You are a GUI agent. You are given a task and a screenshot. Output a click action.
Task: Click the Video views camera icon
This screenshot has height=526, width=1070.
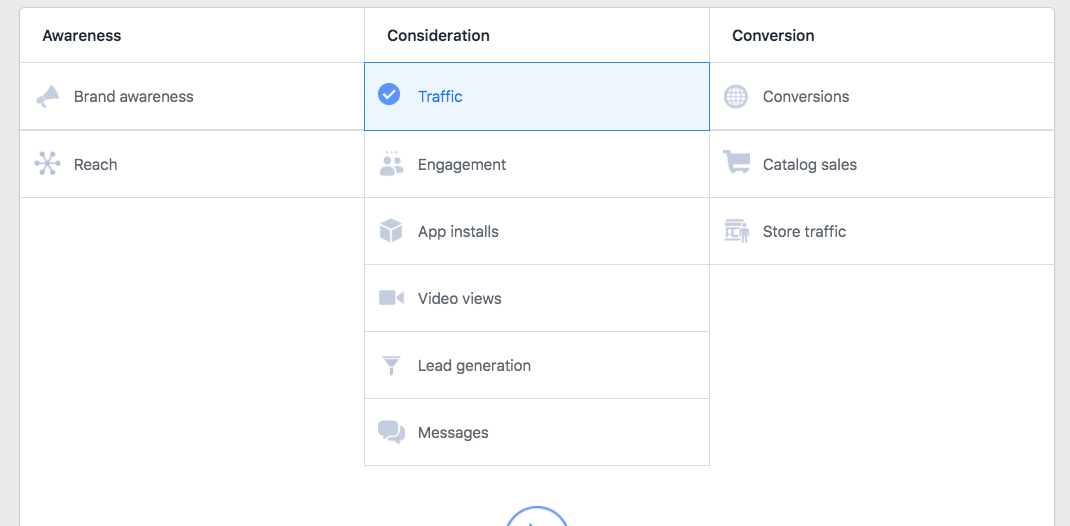click(x=391, y=298)
